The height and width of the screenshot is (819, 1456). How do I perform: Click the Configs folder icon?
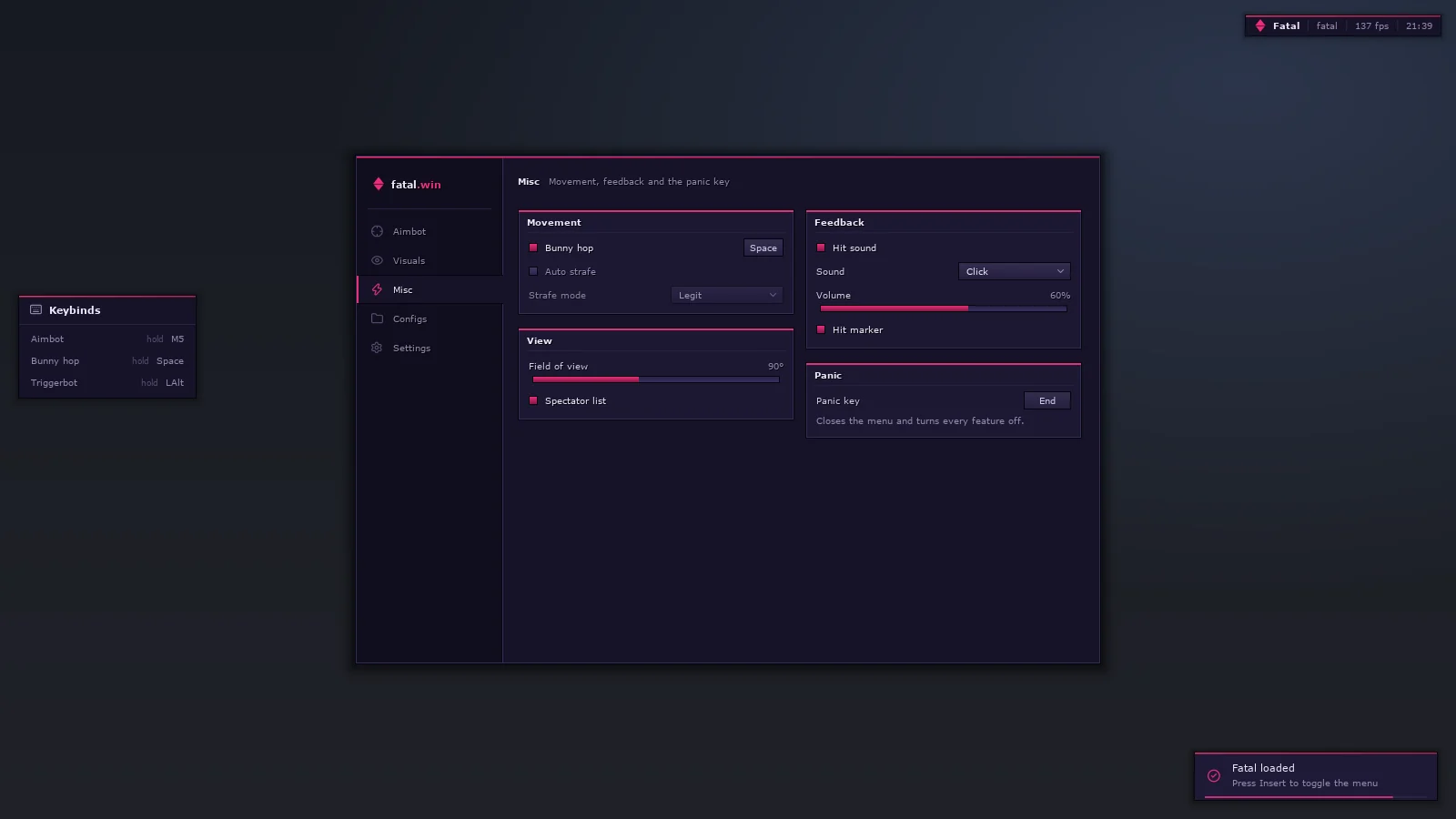[x=377, y=318]
